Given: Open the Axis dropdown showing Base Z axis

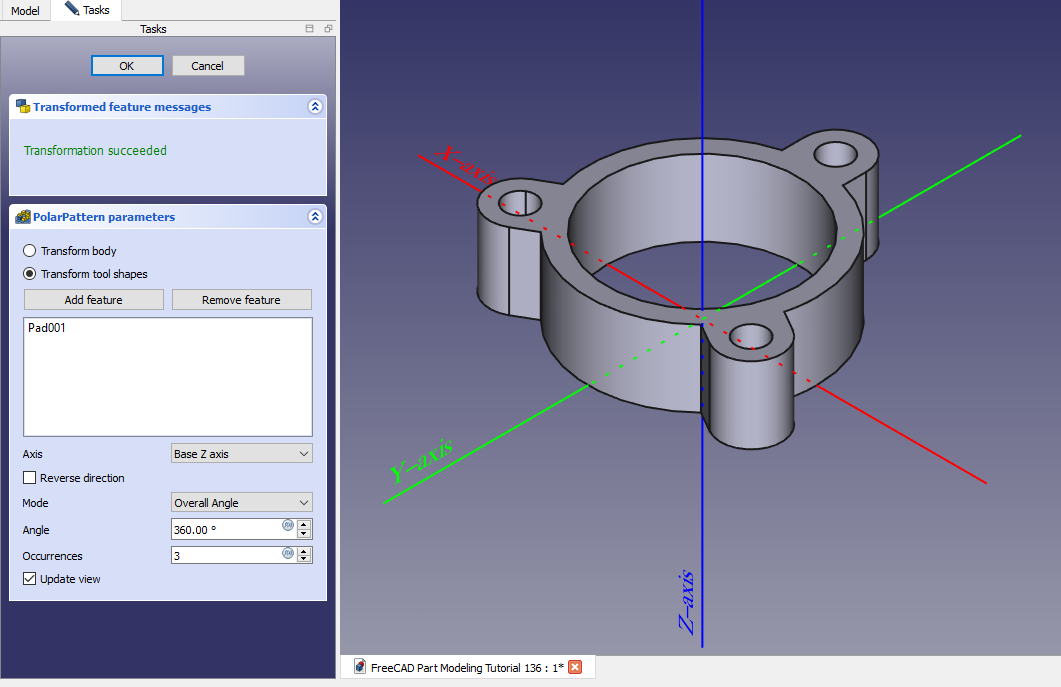Looking at the screenshot, I should (242, 454).
